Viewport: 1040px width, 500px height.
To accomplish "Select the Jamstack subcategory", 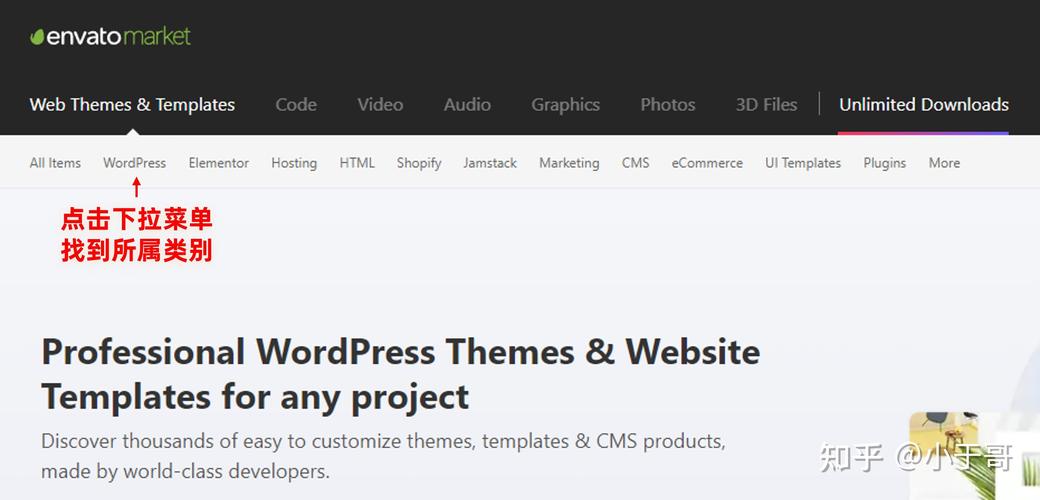I will coord(490,163).
